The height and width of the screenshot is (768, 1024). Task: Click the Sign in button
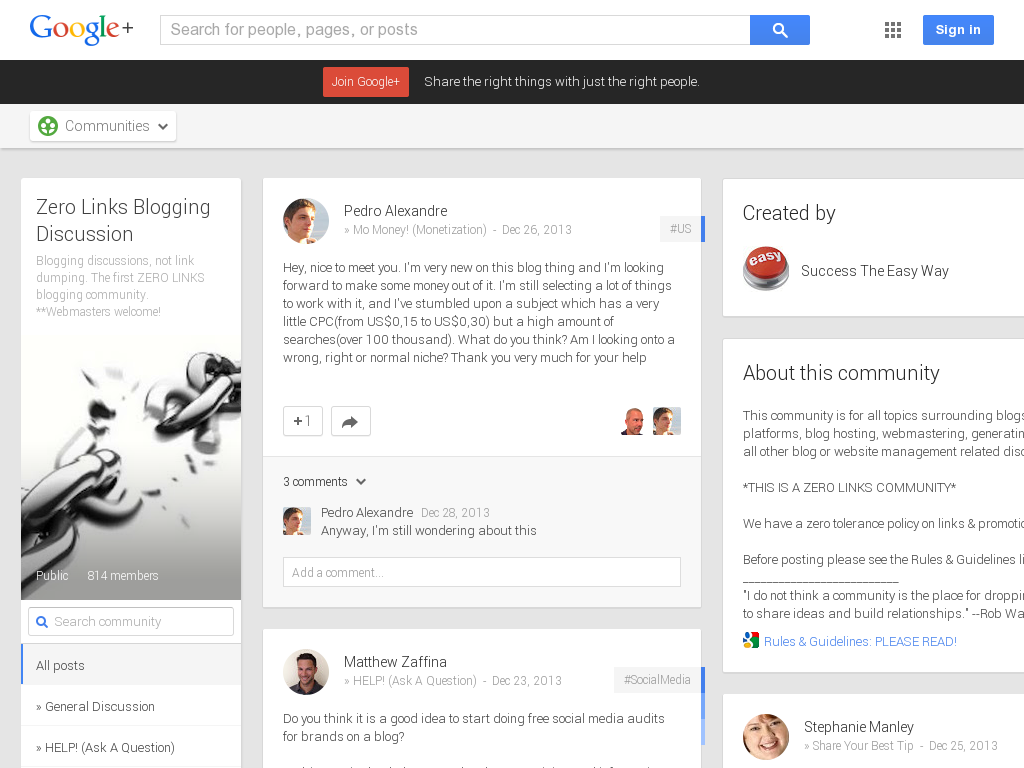point(958,30)
